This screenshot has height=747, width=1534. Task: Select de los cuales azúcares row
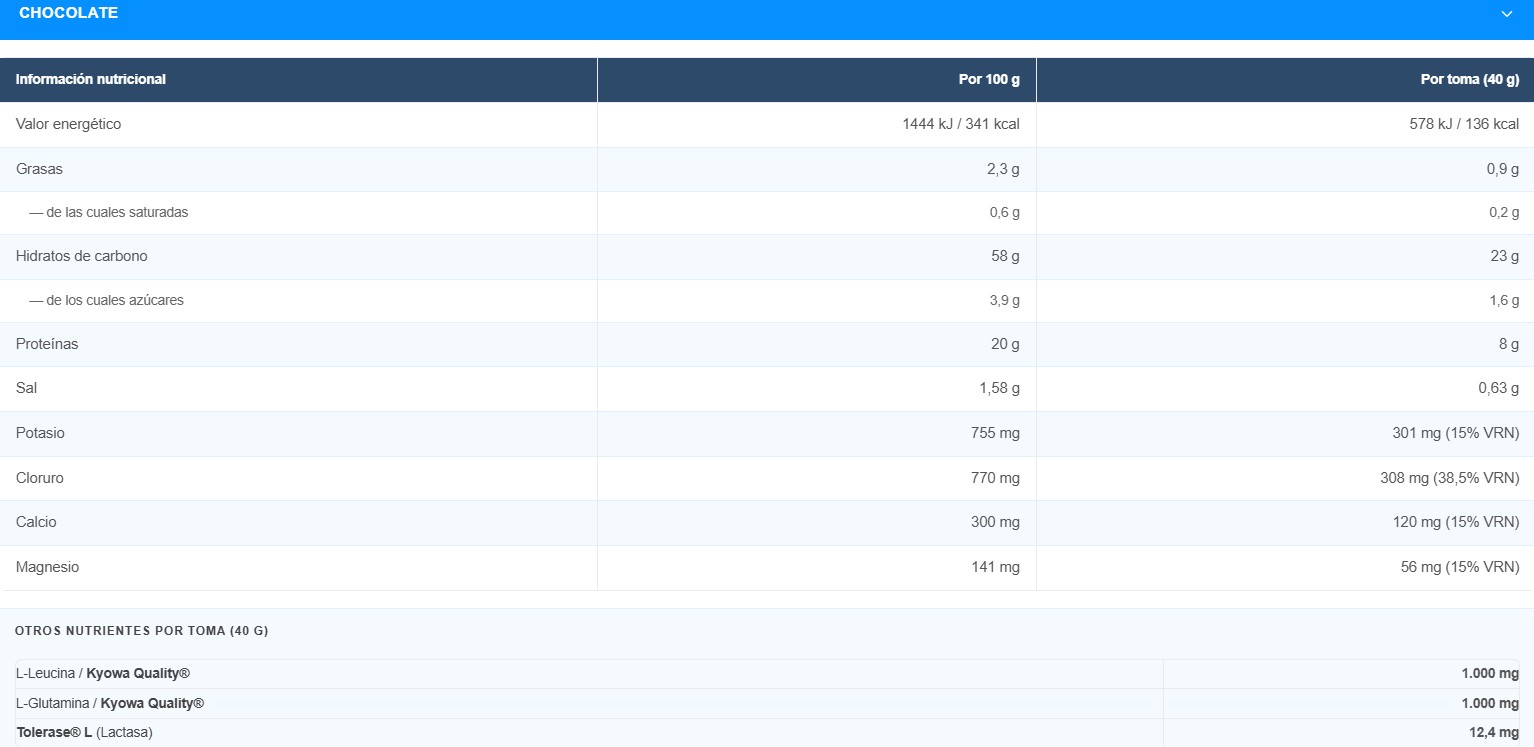pyautogui.click(x=767, y=300)
